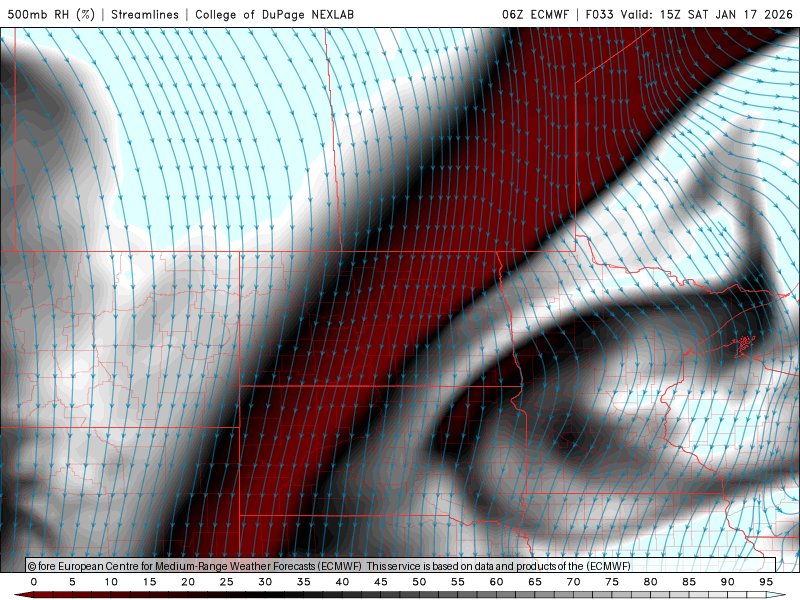Click the "85" colorbar scale label
800x600 pixels.
point(689,582)
